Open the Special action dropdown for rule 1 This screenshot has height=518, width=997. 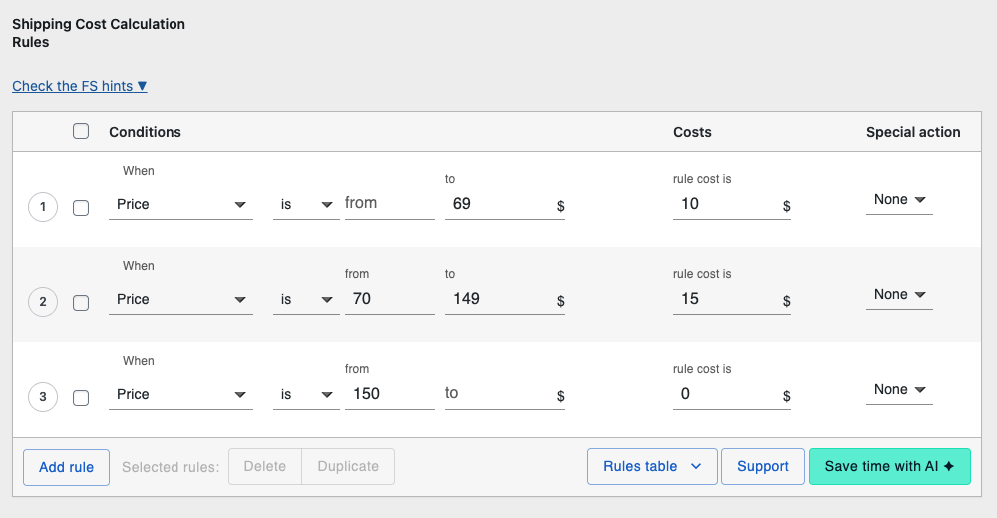coord(898,200)
